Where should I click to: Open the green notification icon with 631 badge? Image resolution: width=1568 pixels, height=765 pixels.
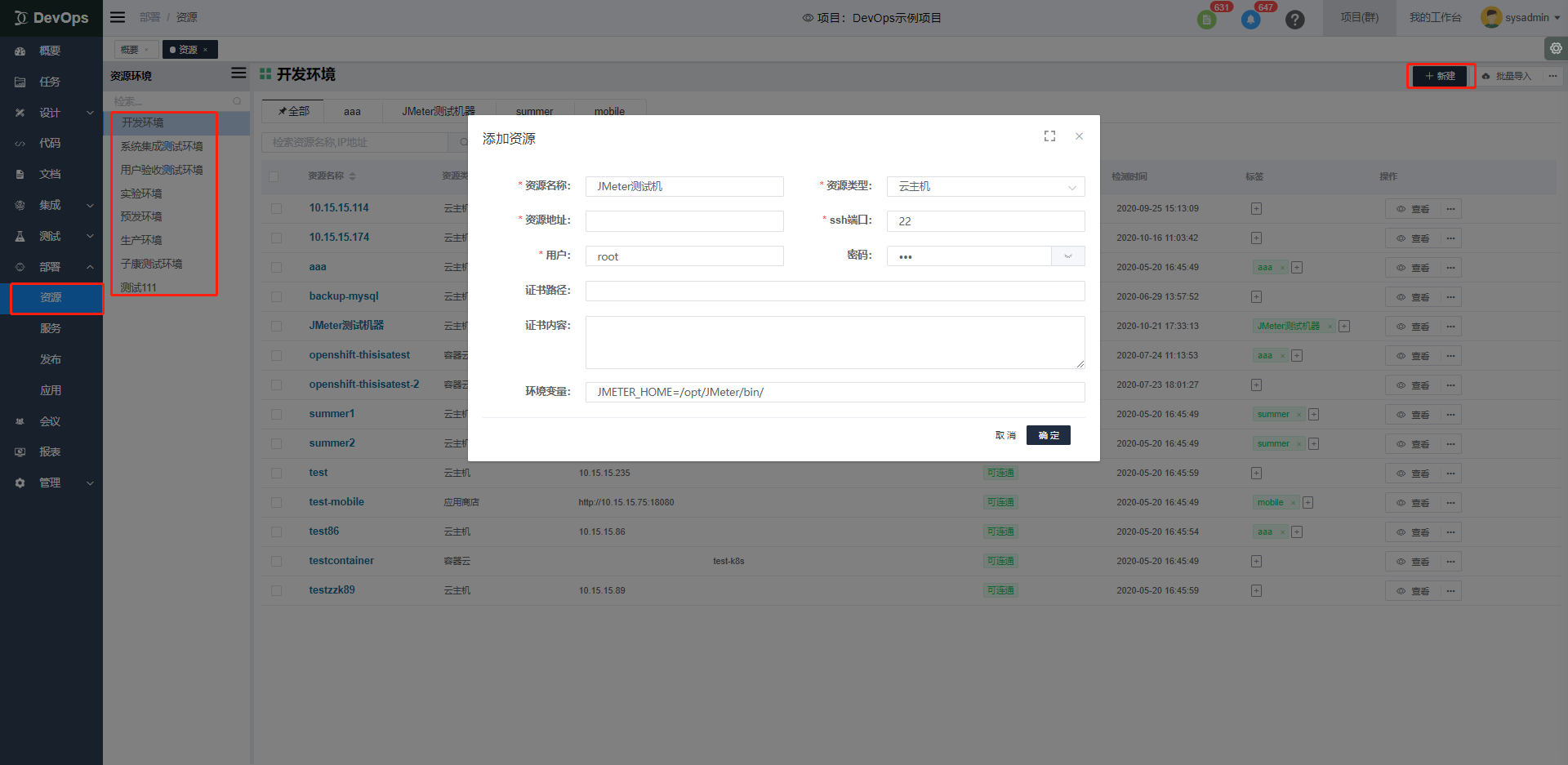[x=1206, y=19]
